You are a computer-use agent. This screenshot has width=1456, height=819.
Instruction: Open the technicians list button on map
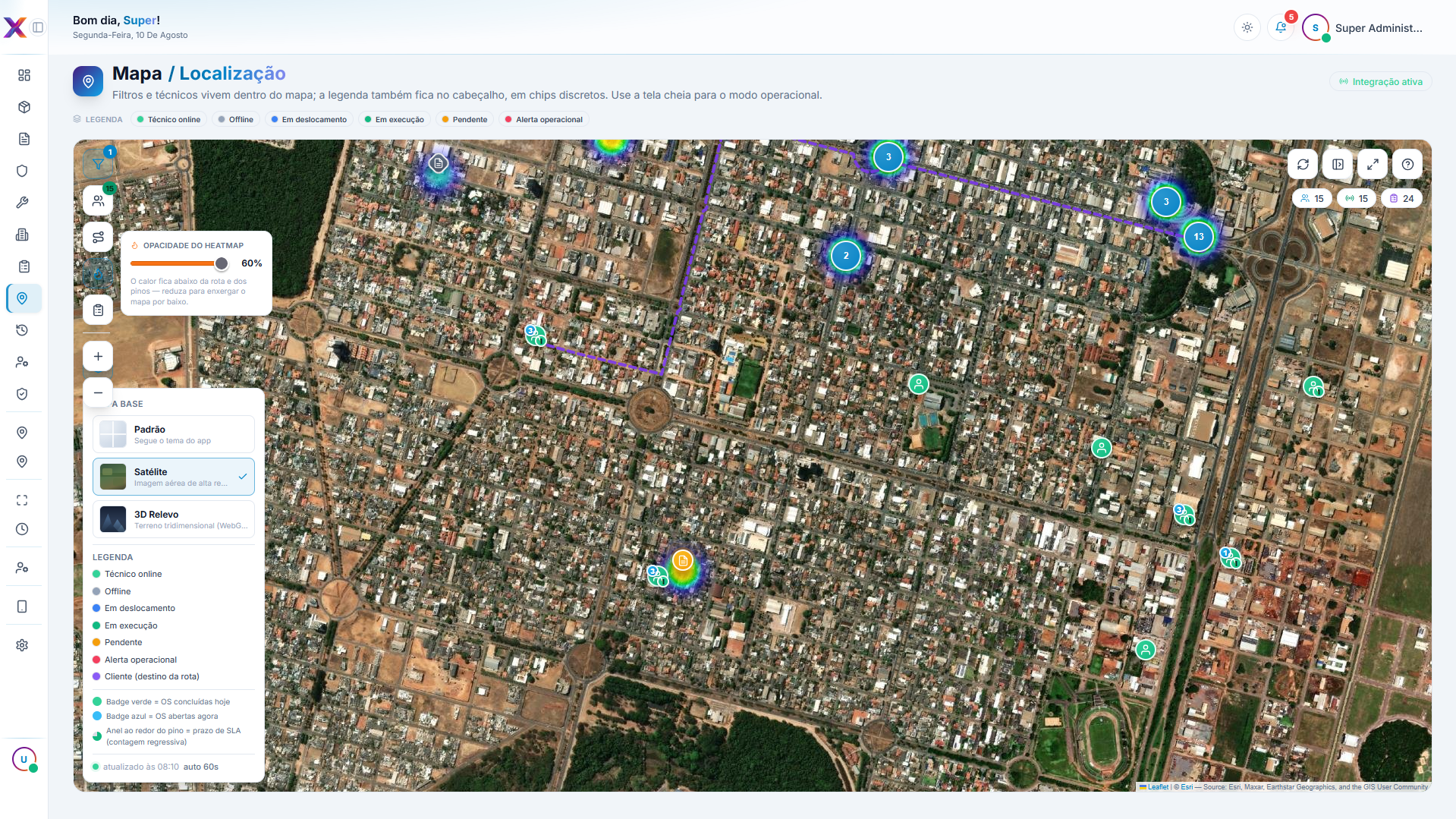[98, 200]
